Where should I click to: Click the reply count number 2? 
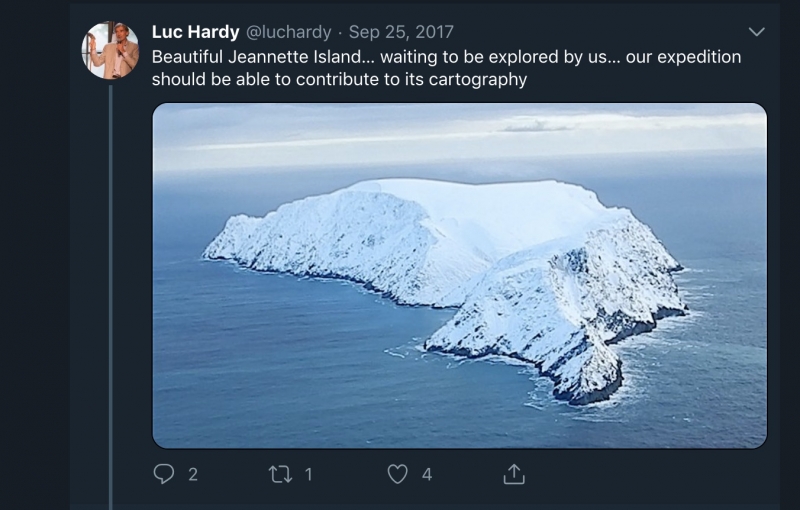pos(193,474)
